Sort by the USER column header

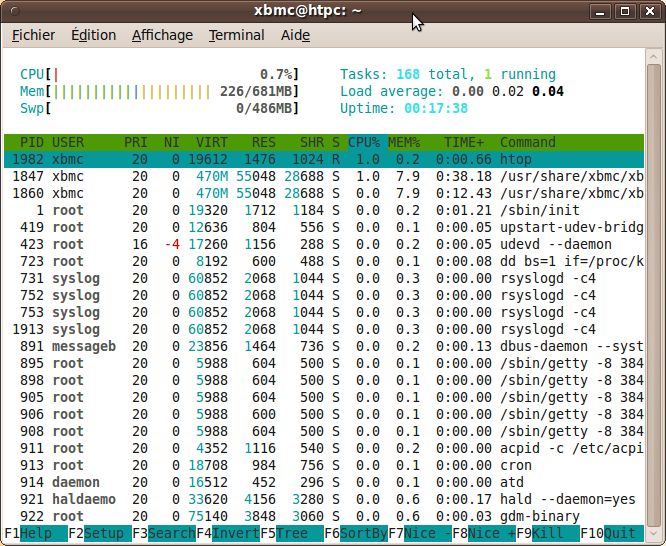coord(68,142)
